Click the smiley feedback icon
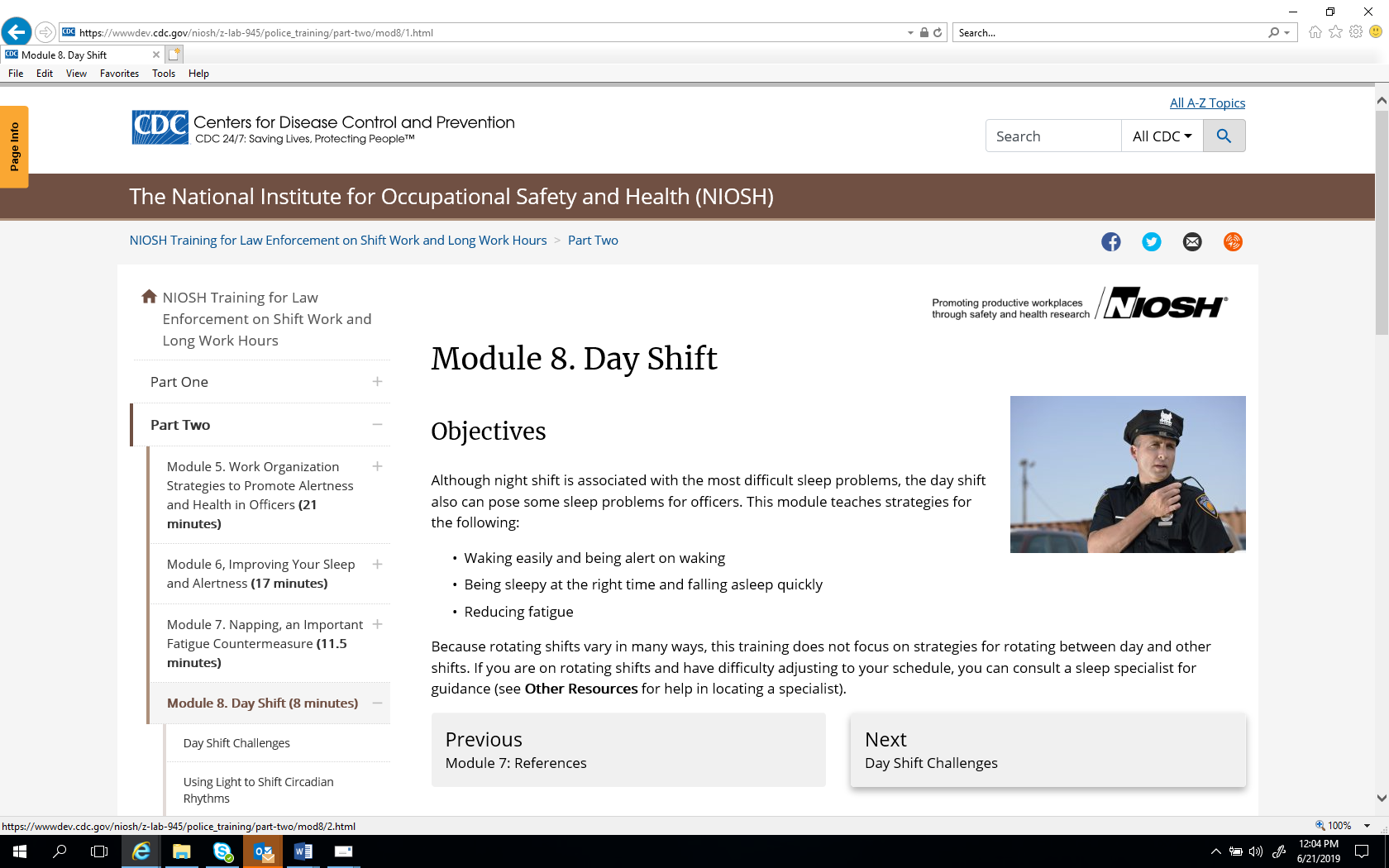The image size is (1389, 868). coord(1376,32)
